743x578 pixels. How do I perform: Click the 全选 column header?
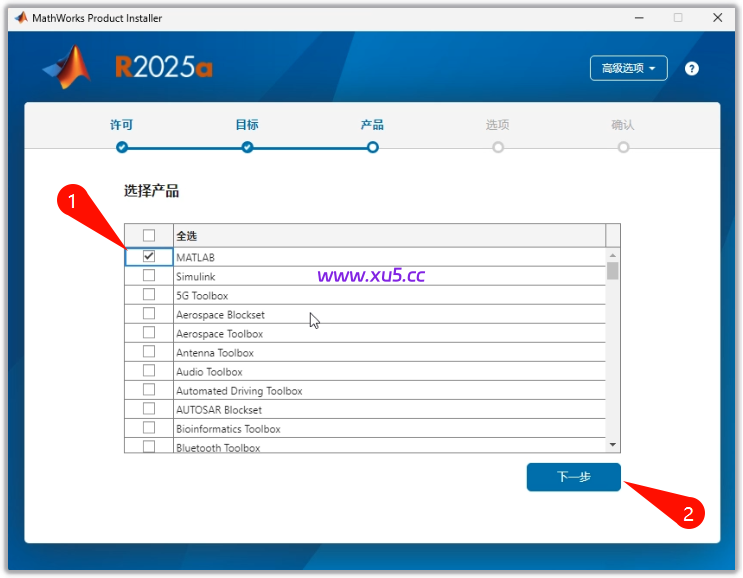(388, 236)
